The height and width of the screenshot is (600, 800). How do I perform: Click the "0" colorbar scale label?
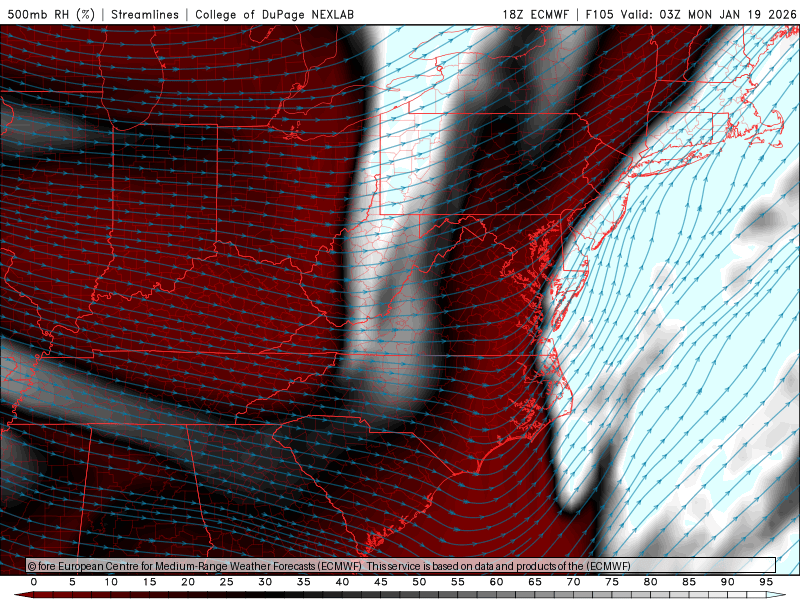click(x=34, y=582)
